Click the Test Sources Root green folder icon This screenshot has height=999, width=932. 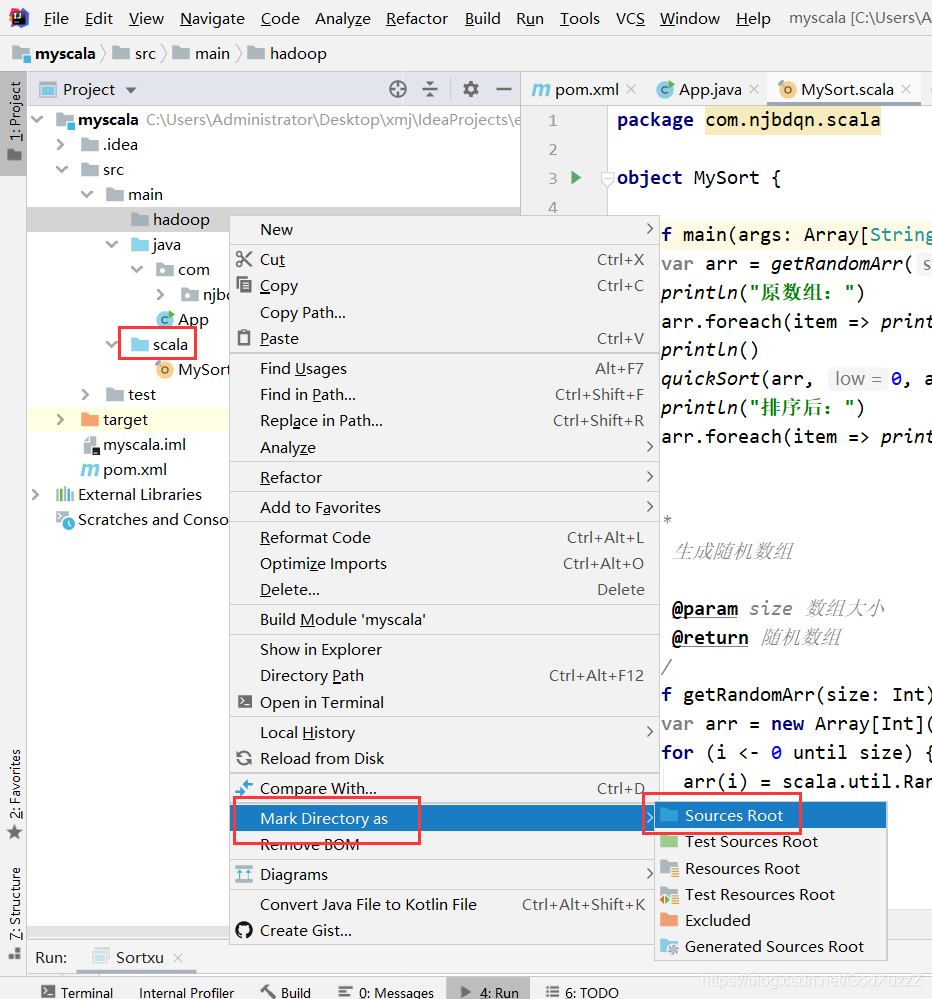(669, 842)
